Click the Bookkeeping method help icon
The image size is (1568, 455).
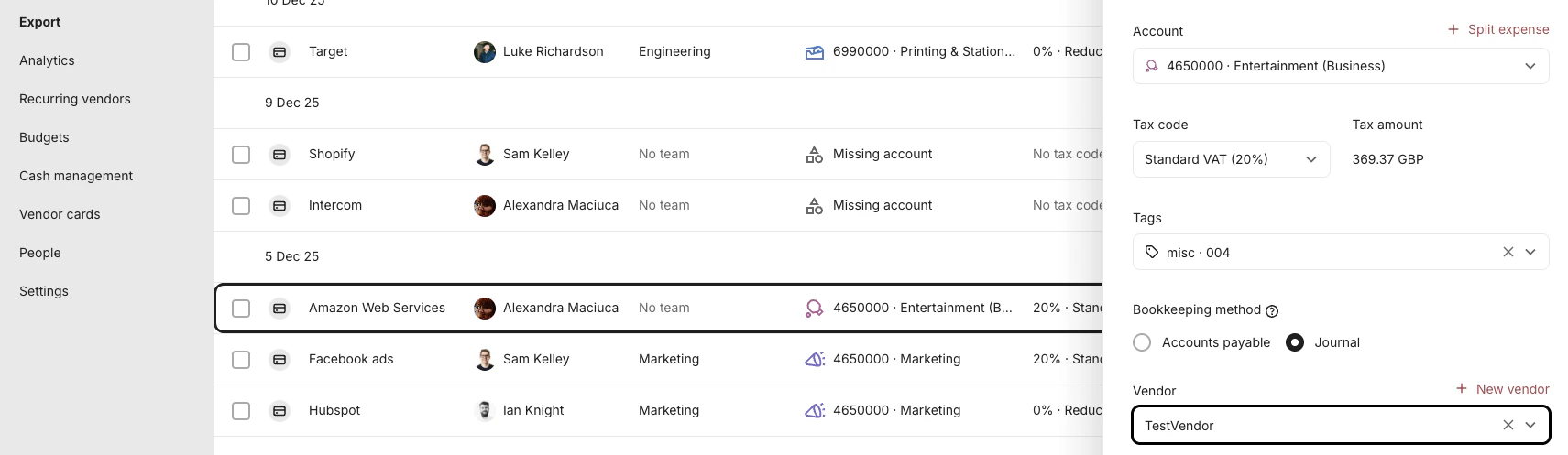click(1272, 311)
